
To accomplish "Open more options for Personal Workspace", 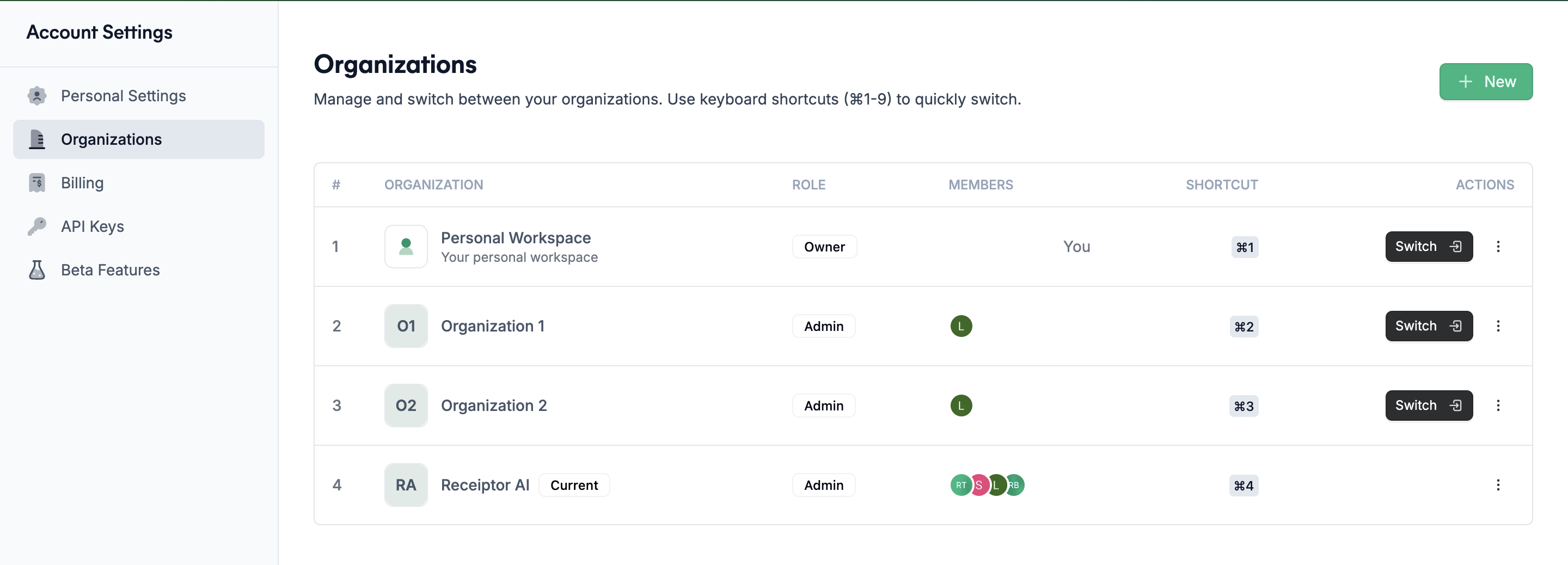I will click(1498, 247).
